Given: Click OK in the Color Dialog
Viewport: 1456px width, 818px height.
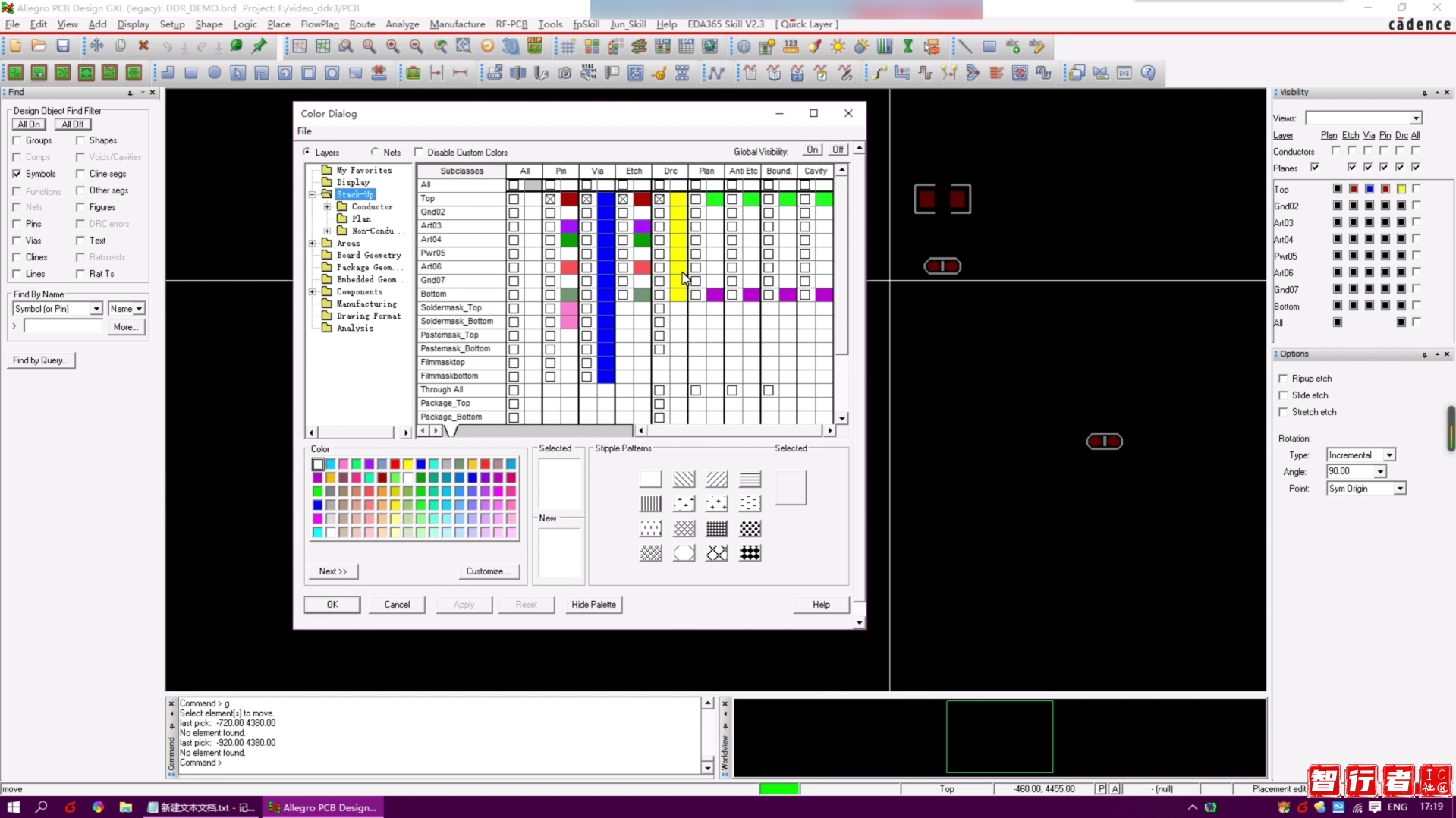Looking at the screenshot, I should pos(332,605).
